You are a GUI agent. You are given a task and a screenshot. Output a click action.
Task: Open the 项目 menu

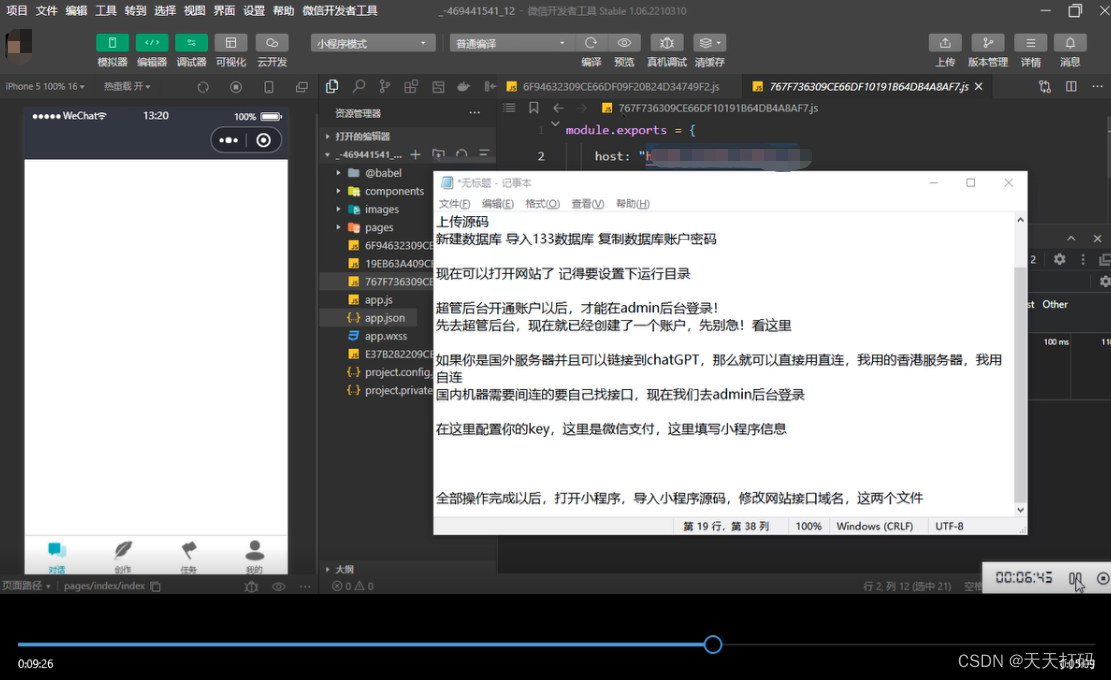click(16, 11)
